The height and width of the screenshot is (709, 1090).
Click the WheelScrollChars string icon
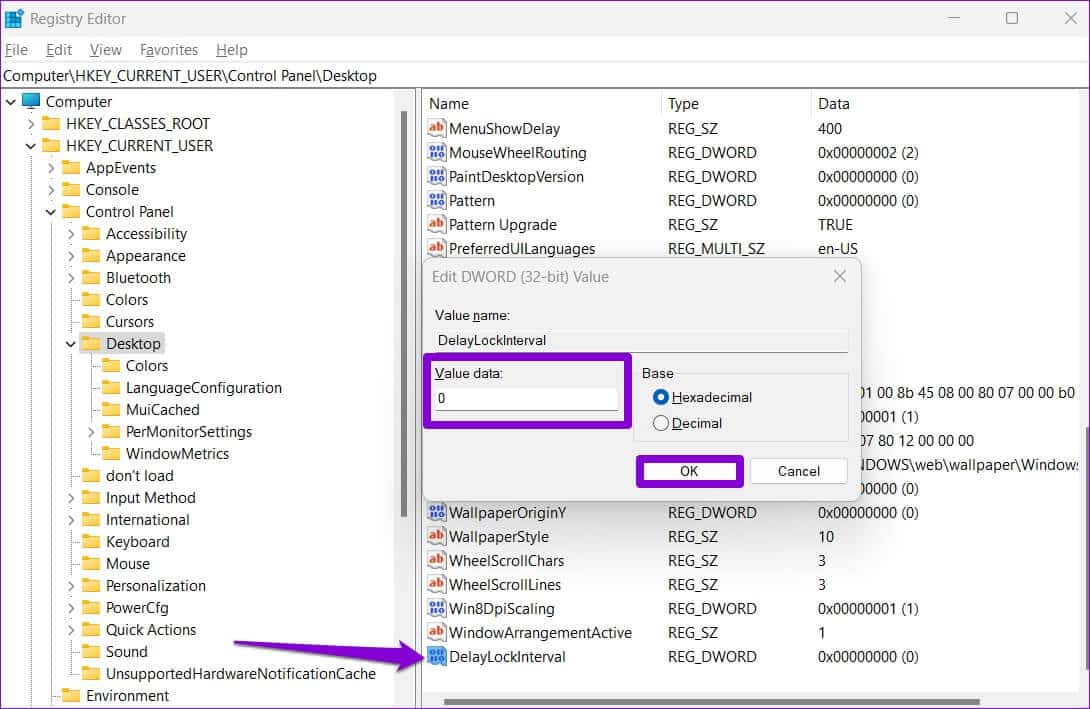pyautogui.click(x=437, y=560)
